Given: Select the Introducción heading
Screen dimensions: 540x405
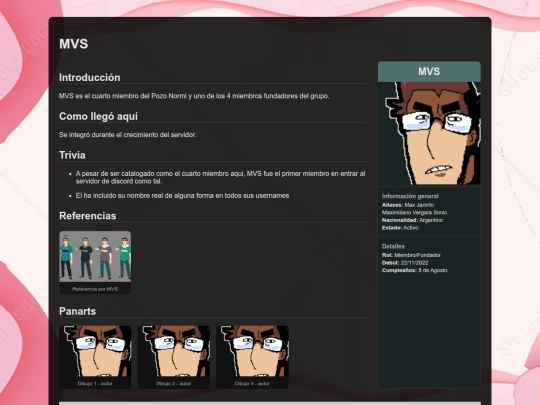Looking at the screenshot, I should click(90, 77).
